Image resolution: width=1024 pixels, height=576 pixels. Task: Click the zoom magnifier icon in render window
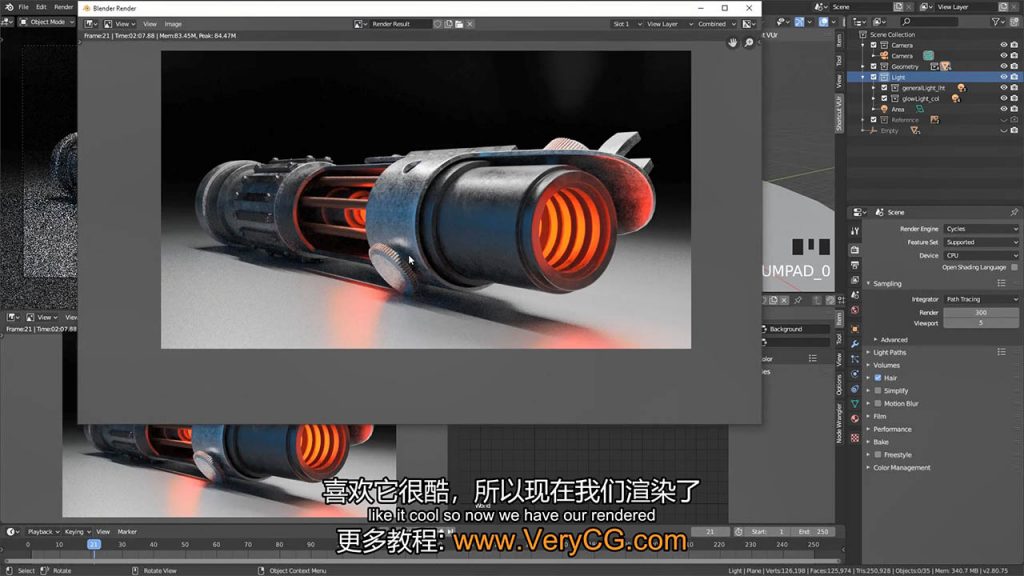coord(749,42)
